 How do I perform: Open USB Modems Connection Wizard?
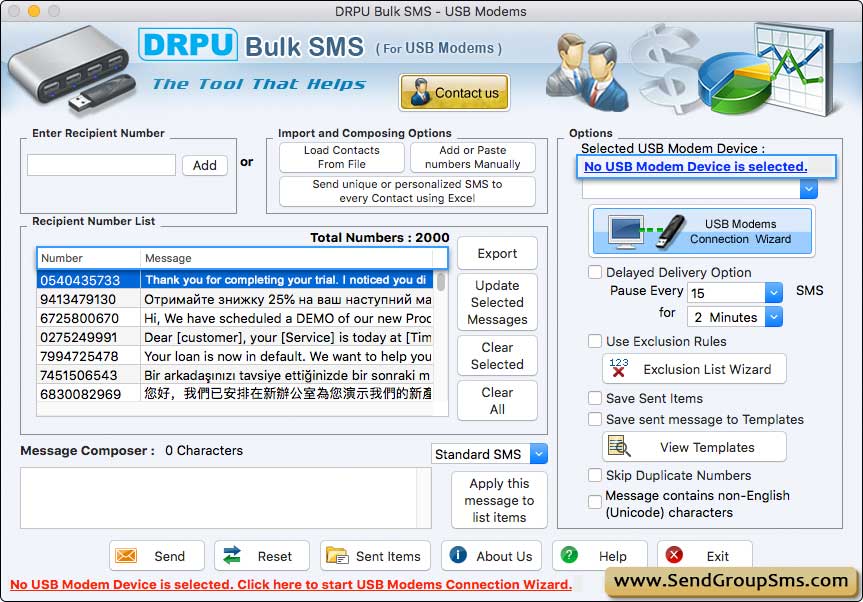[x=702, y=232]
